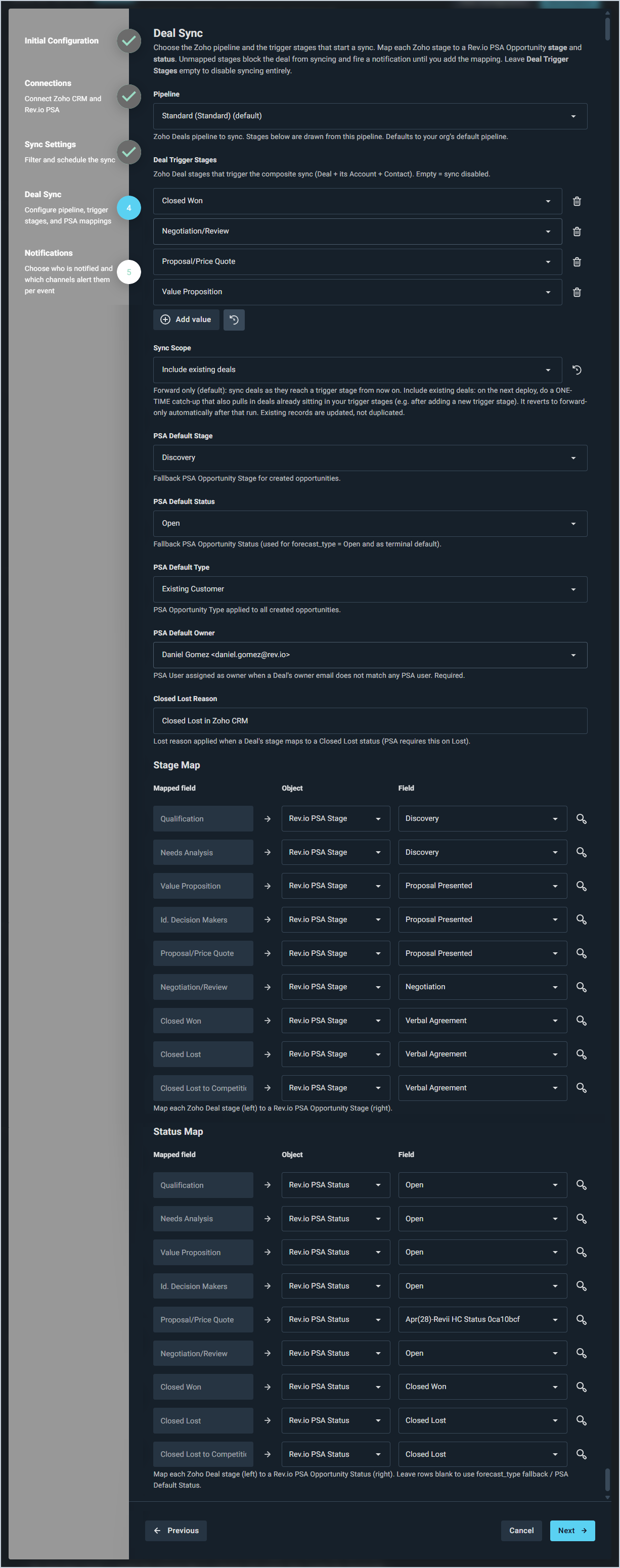The width and height of the screenshot is (620, 1568).
Task: Search Stage Map field for Closed Lost to Competition
Action: 581,1088
